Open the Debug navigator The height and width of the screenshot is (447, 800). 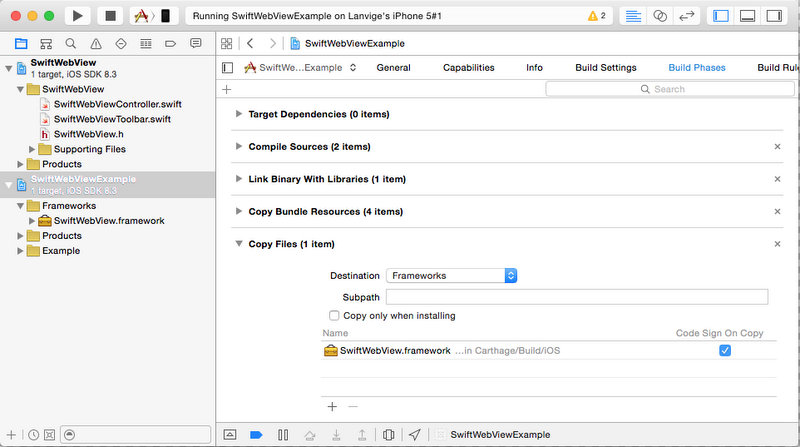pyautogui.click(x=146, y=43)
